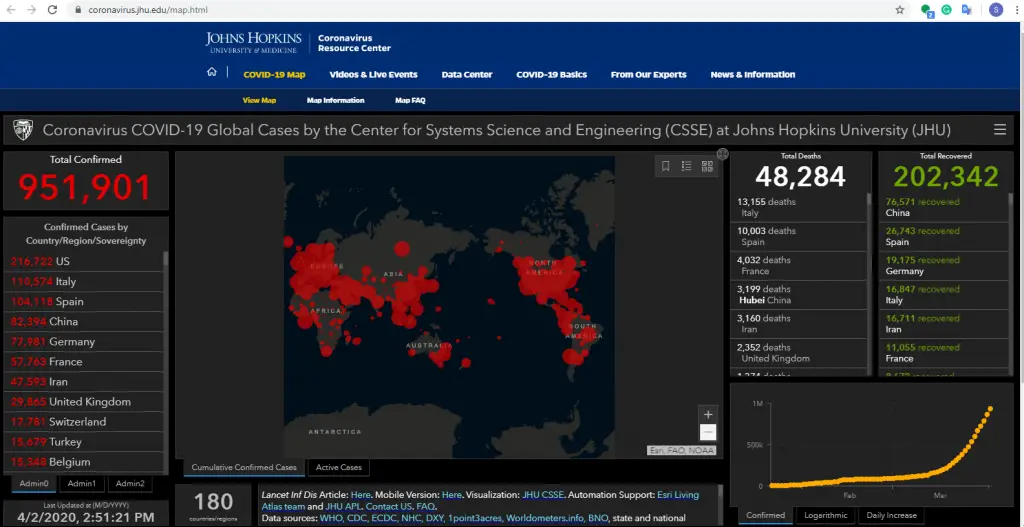Open COVID-19 Basics menu
This screenshot has width=1024, height=527.
point(551,74)
